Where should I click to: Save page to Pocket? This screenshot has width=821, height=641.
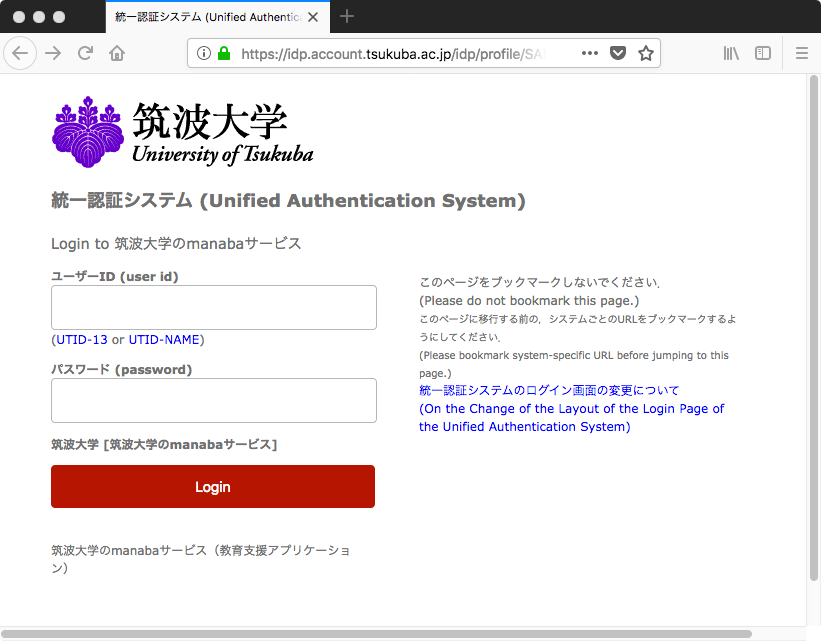tap(618, 53)
